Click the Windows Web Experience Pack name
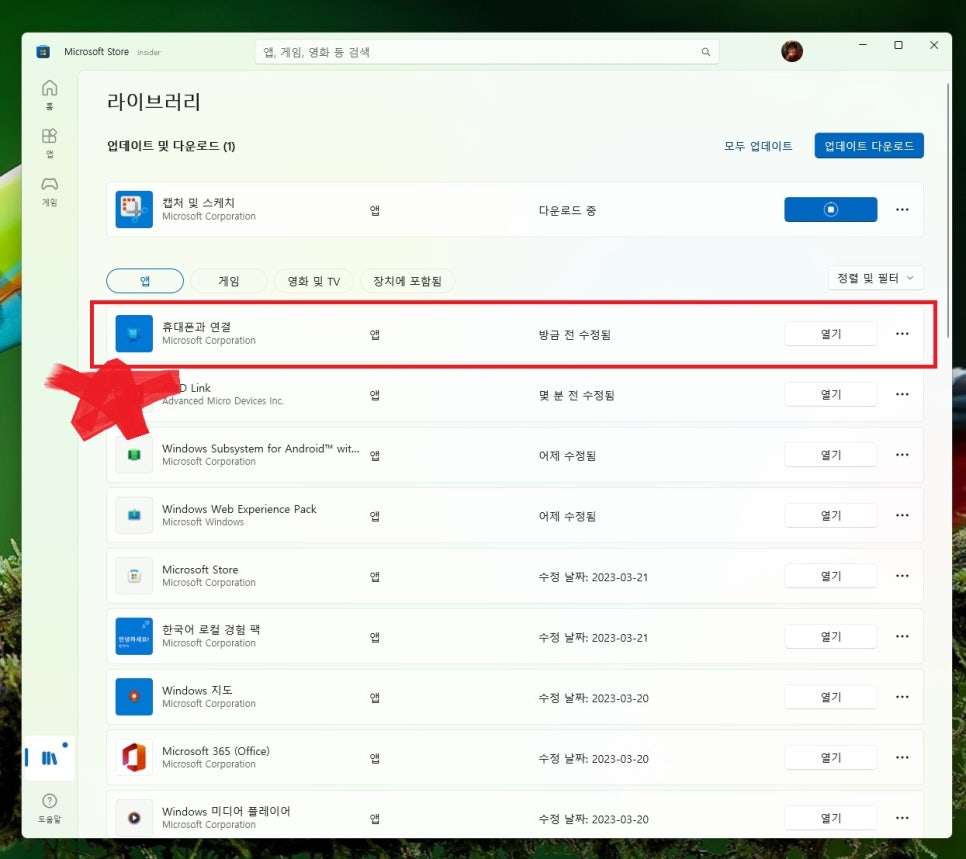Image resolution: width=966 pixels, height=859 pixels. (239, 509)
